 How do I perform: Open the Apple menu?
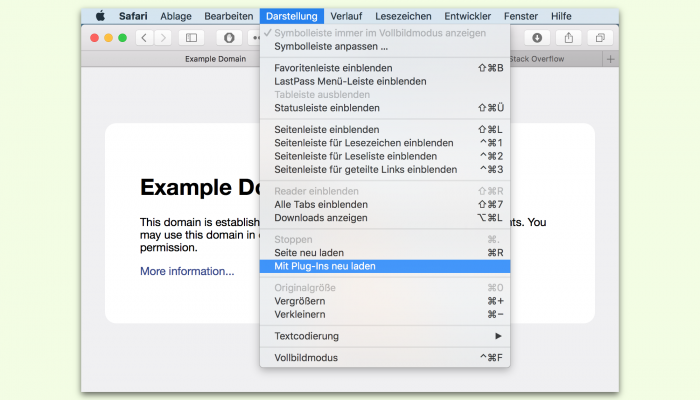pyautogui.click(x=100, y=16)
